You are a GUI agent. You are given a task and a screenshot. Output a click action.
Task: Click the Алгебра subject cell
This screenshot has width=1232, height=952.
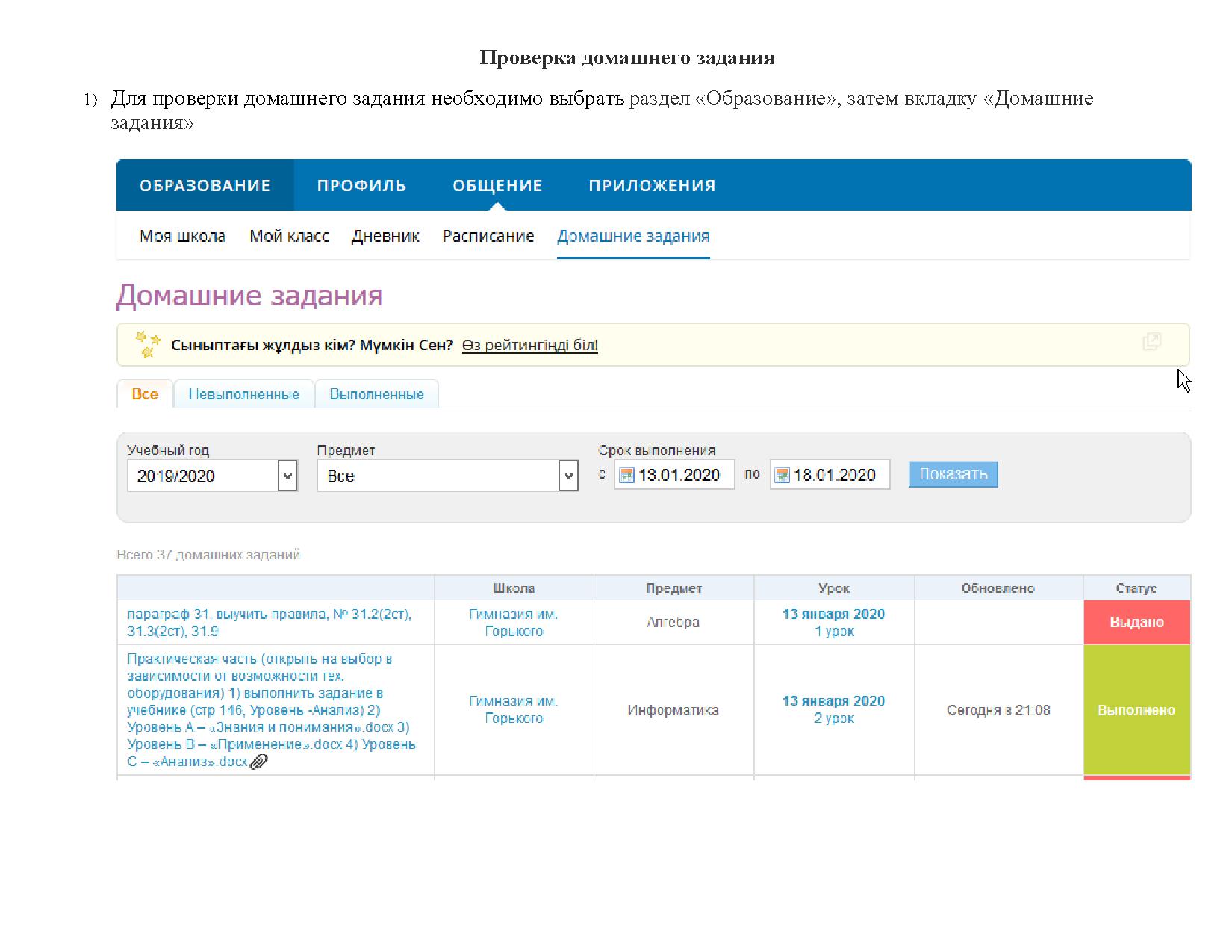point(673,622)
